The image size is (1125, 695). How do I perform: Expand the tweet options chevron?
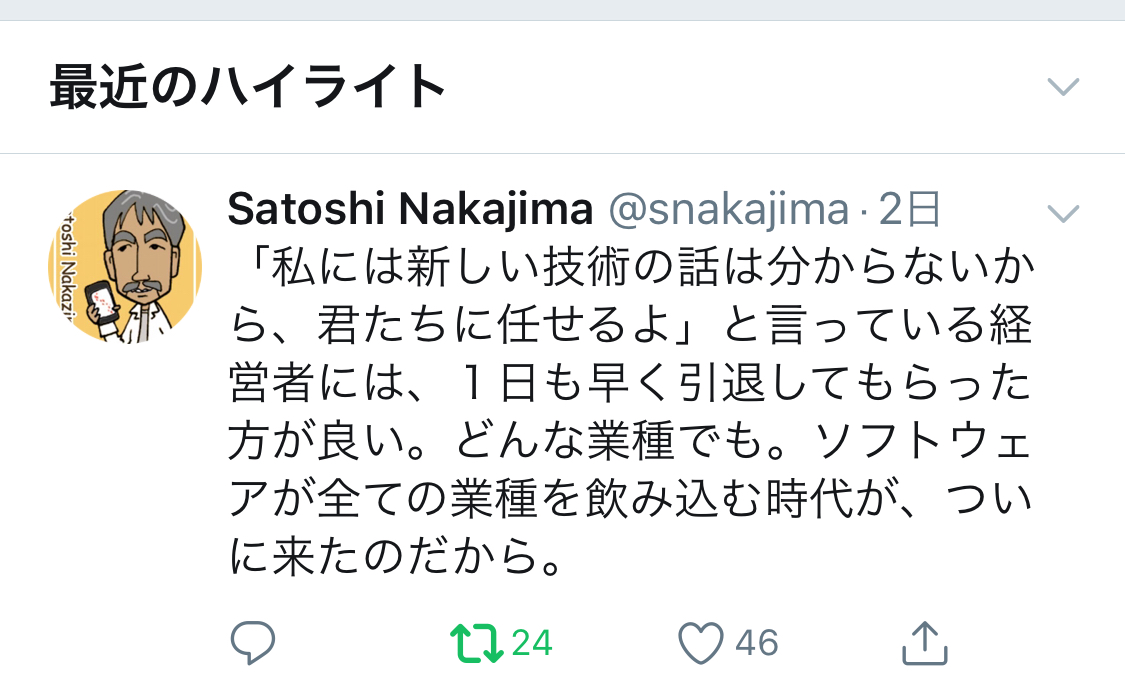point(1062,212)
